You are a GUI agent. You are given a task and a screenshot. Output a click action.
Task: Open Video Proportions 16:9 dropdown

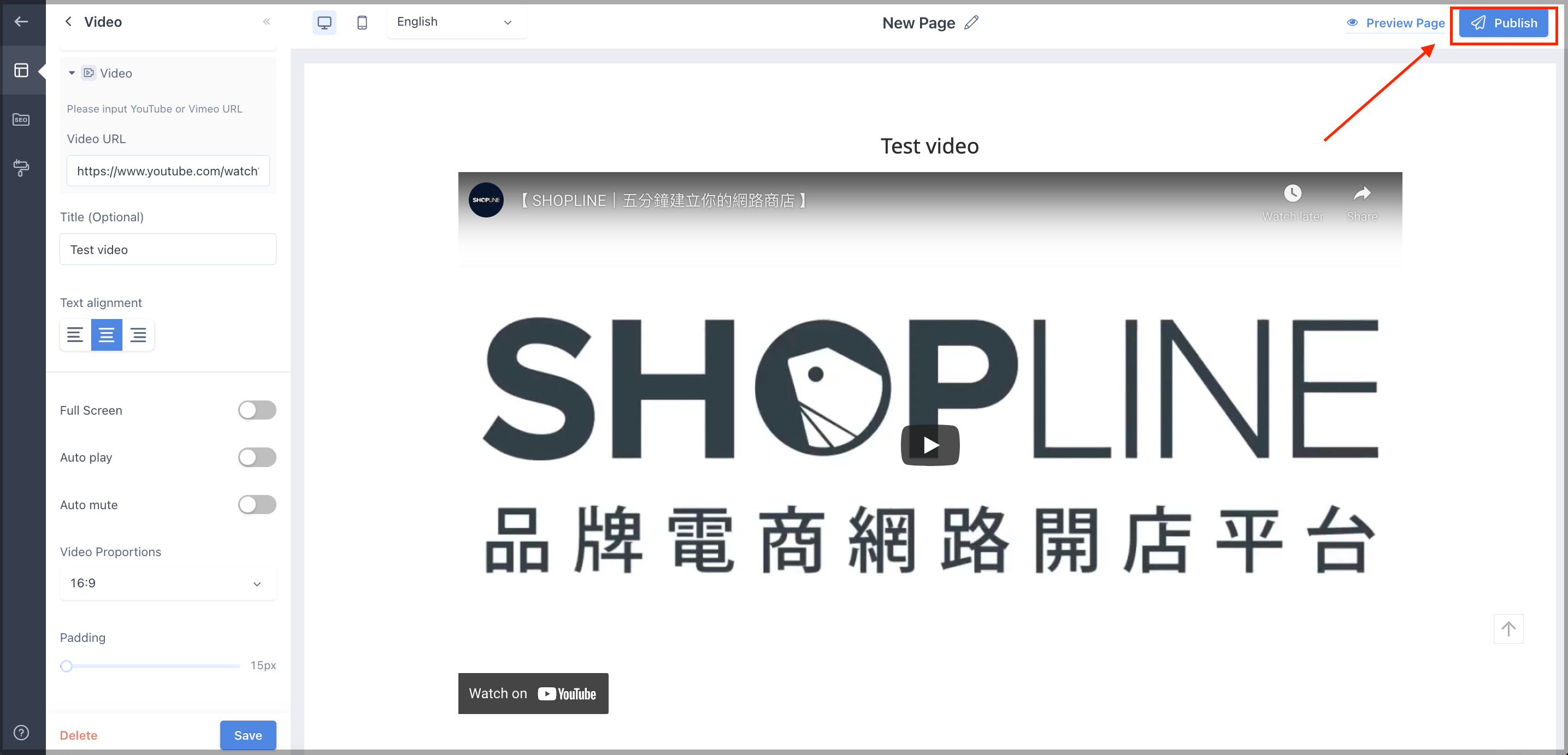click(x=168, y=584)
